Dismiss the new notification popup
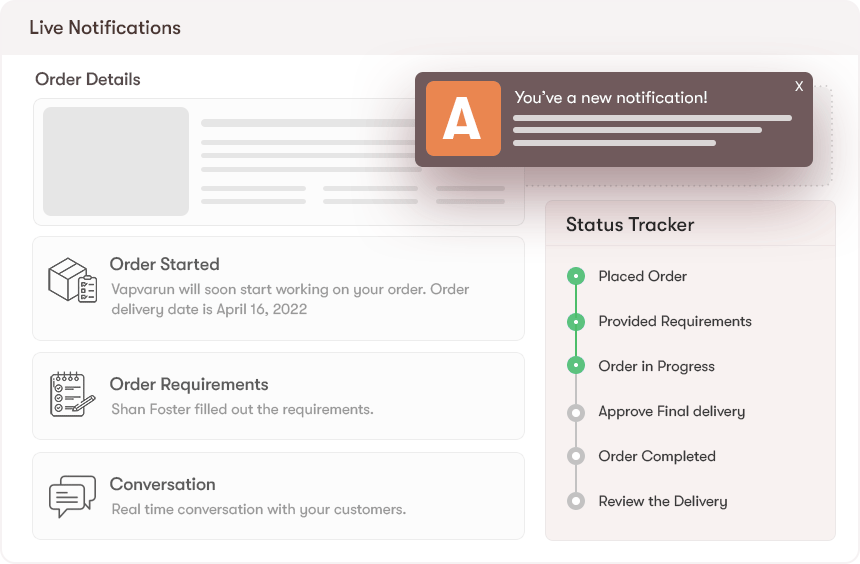 click(799, 87)
